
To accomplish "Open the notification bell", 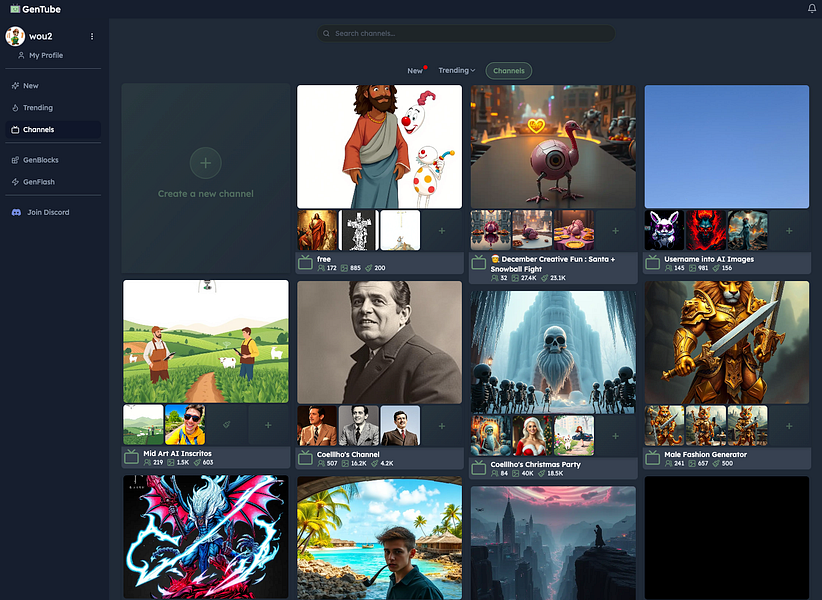I will (810, 8).
